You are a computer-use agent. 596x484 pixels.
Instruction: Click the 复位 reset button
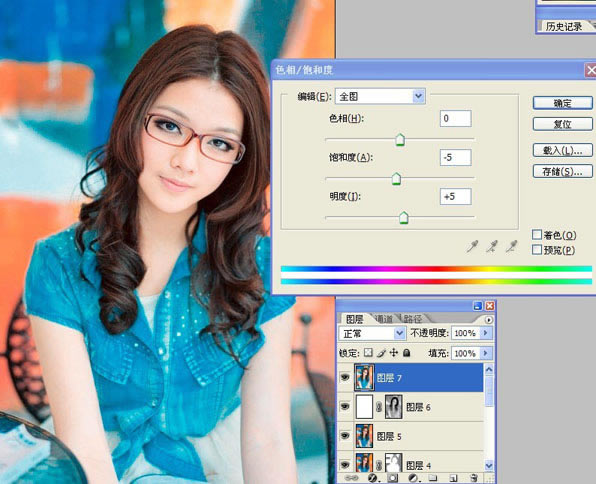(x=563, y=124)
